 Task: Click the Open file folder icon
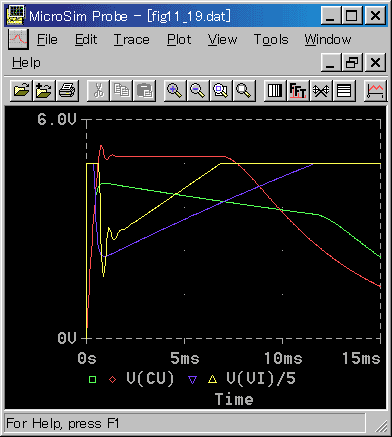[21, 90]
